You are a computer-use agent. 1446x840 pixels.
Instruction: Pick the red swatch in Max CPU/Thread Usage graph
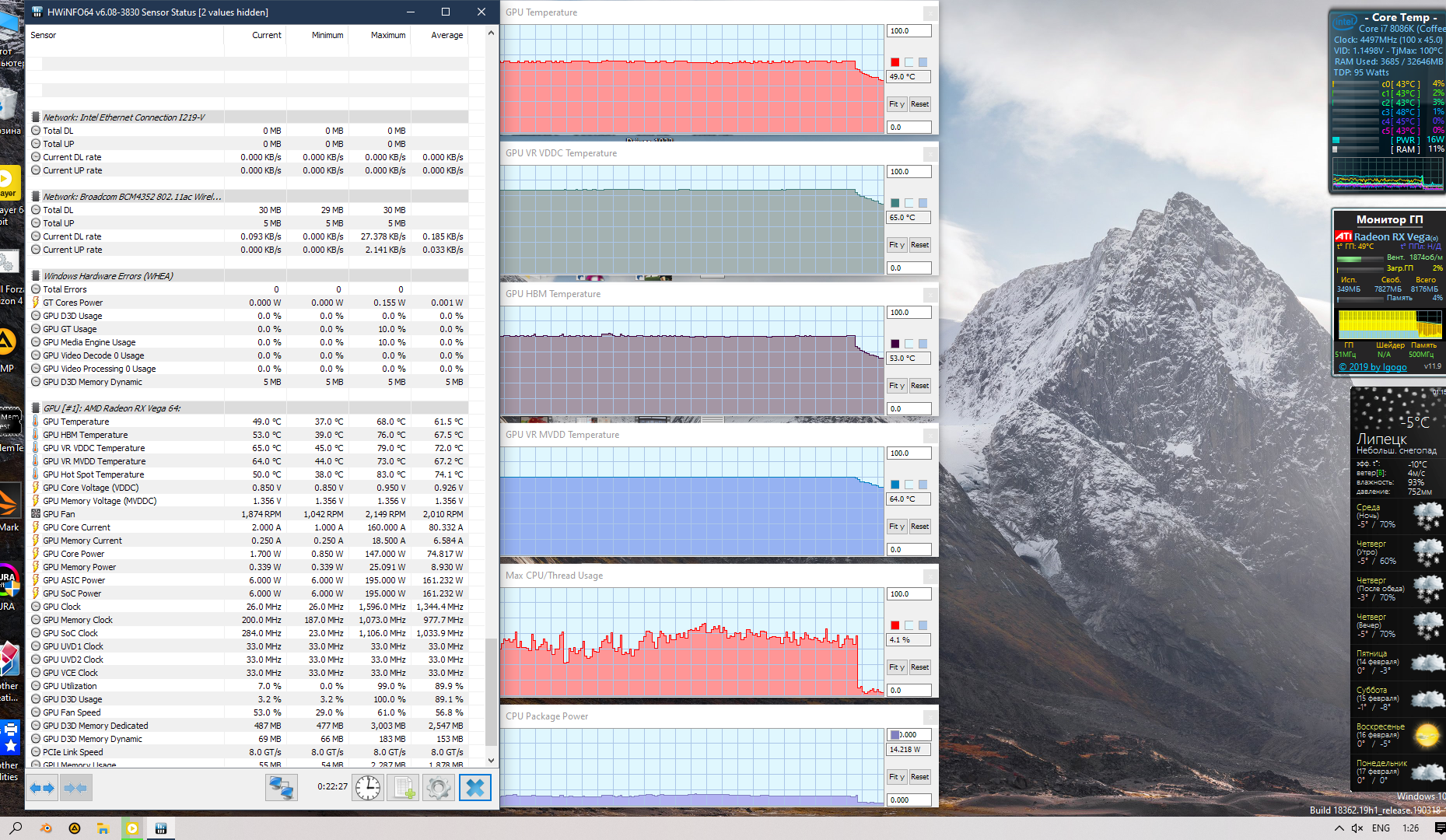coord(895,625)
